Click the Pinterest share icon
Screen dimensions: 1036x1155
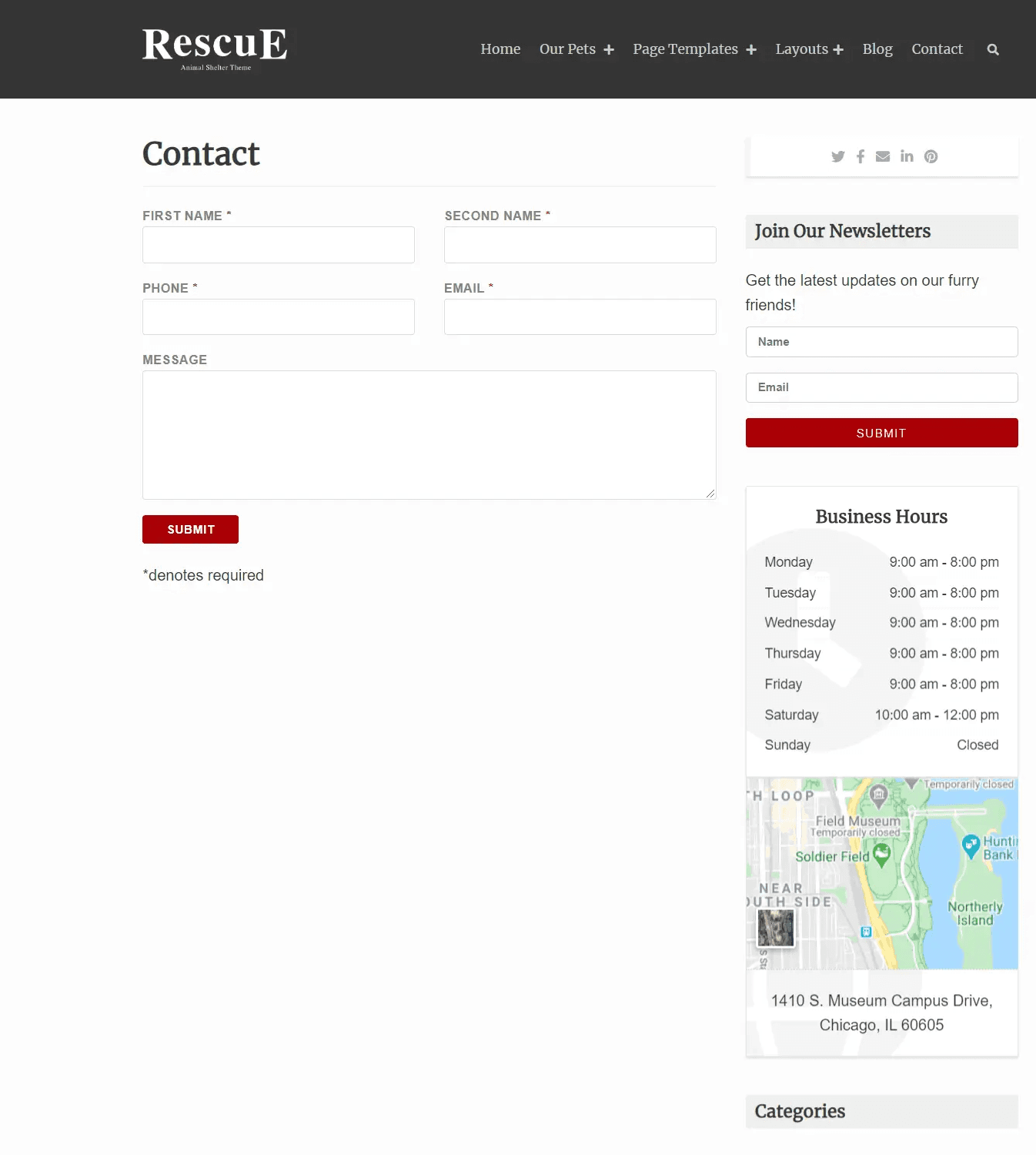931,157
